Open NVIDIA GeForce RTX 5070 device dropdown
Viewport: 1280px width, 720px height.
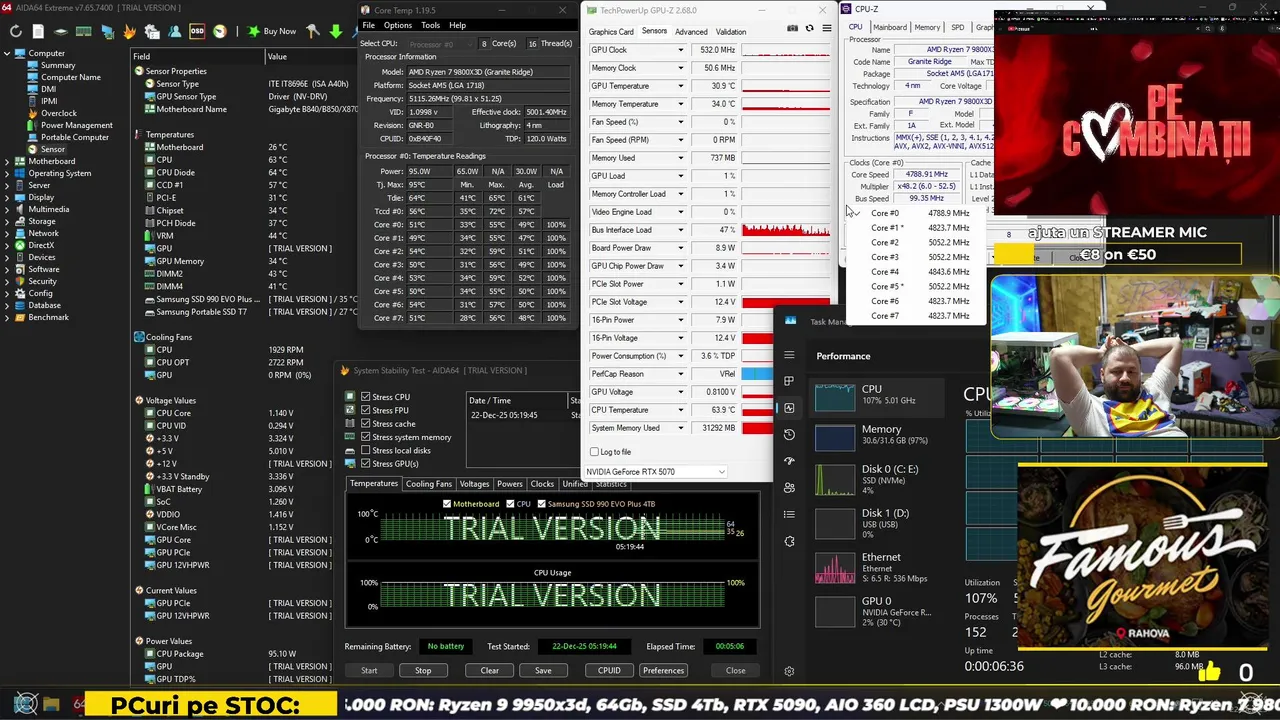[656, 471]
